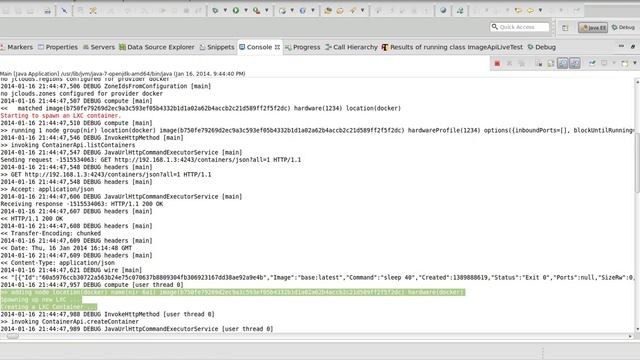
Task: Click the Remove All Terminated Launches icon
Action: [x=522, y=63]
